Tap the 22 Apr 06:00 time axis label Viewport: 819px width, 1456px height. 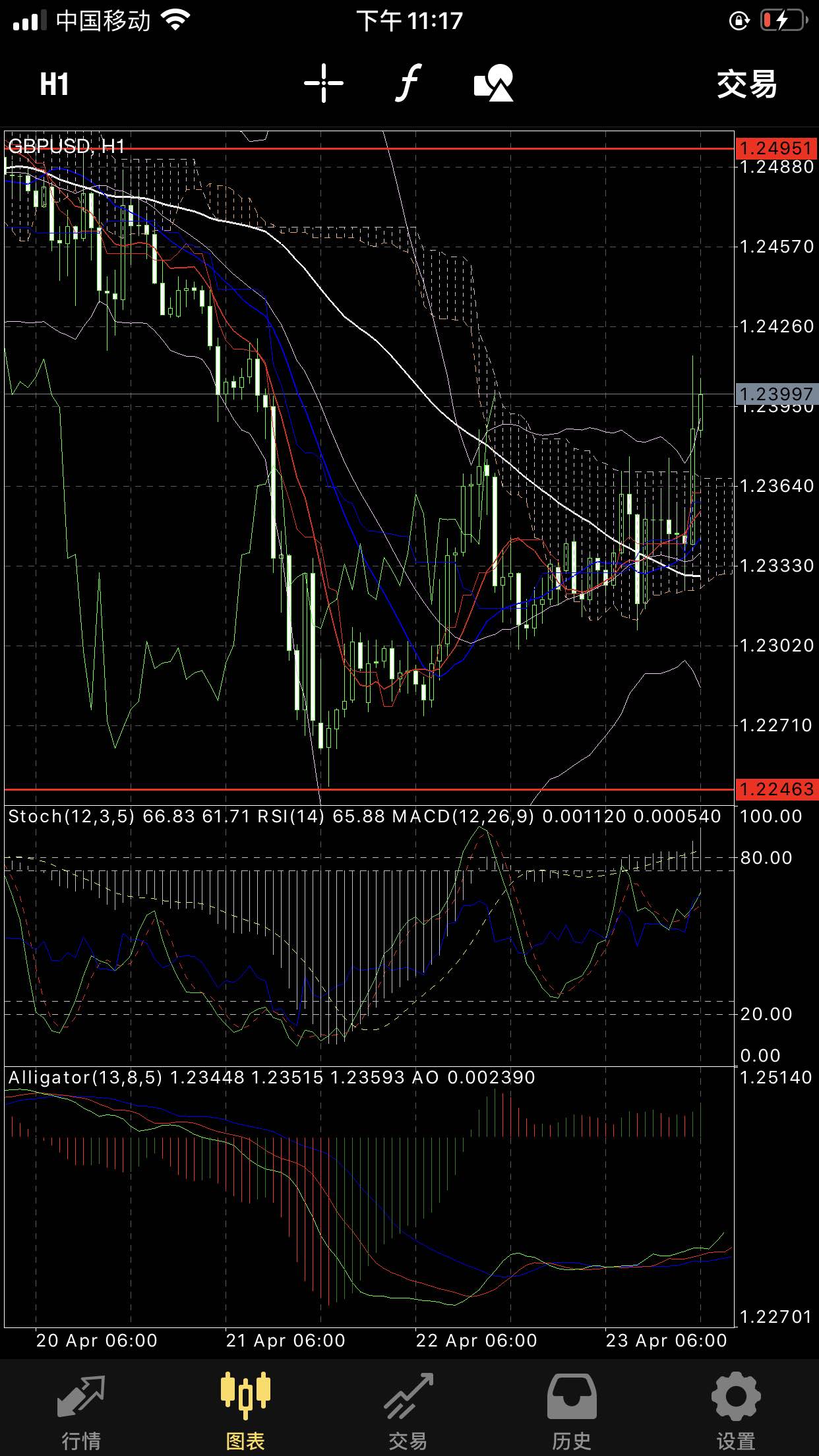click(x=477, y=1341)
